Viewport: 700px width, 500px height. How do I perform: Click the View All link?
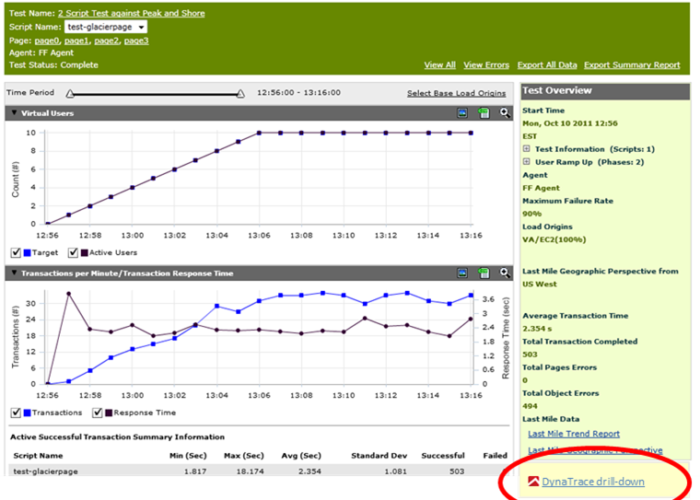point(440,65)
